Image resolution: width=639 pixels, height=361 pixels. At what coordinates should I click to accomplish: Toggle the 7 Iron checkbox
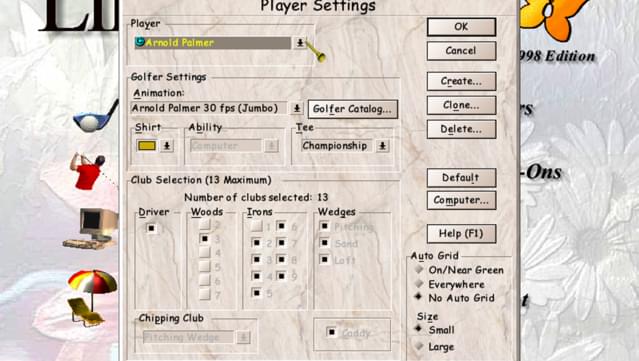click(281, 243)
